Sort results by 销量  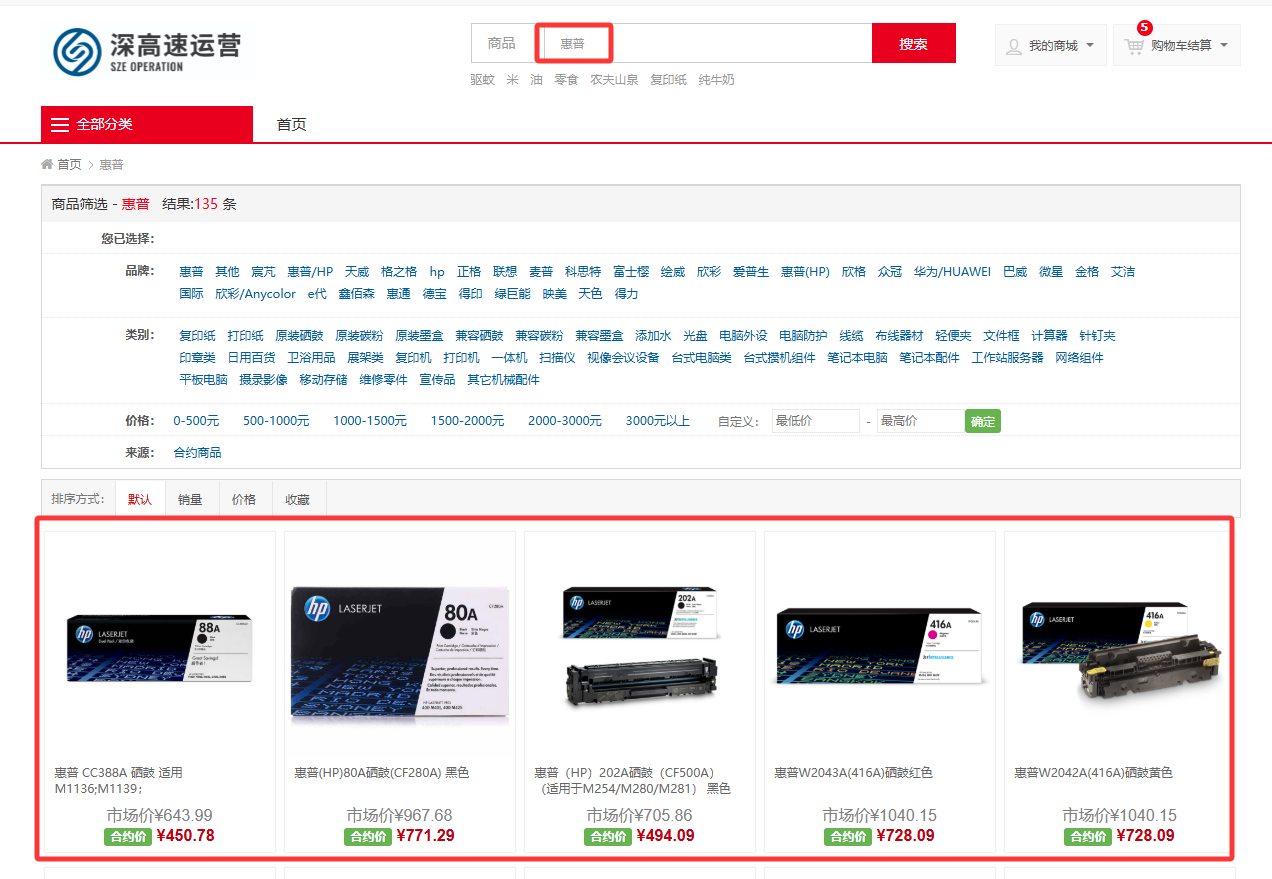pos(190,499)
